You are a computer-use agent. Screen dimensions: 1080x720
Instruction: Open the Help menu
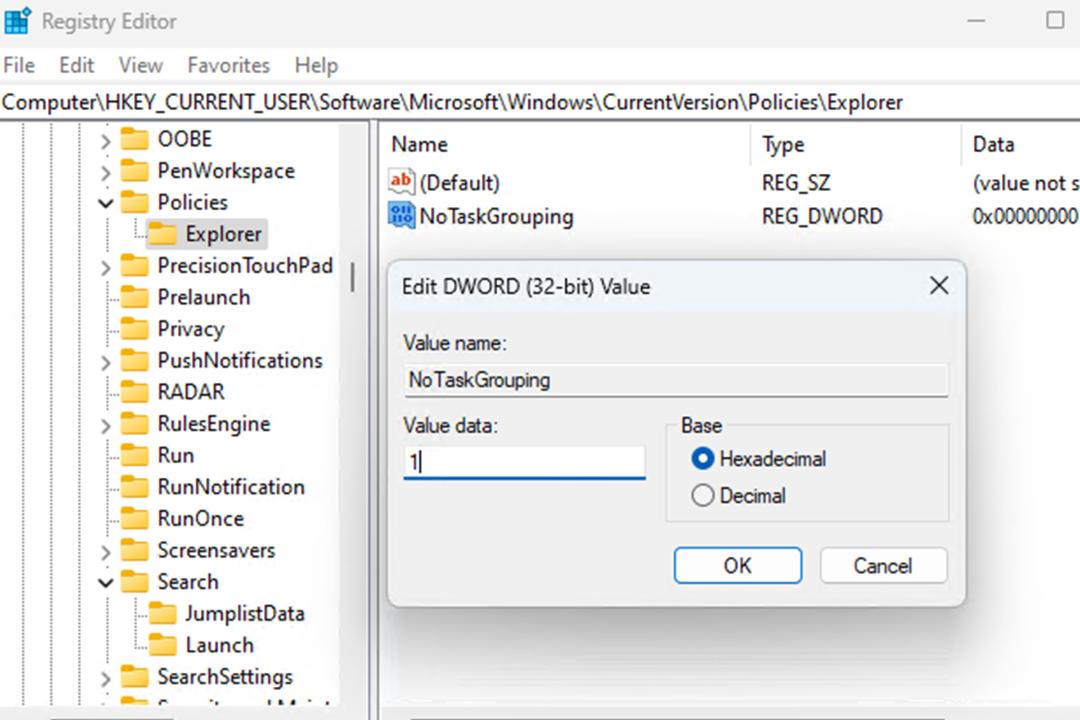click(316, 65)
